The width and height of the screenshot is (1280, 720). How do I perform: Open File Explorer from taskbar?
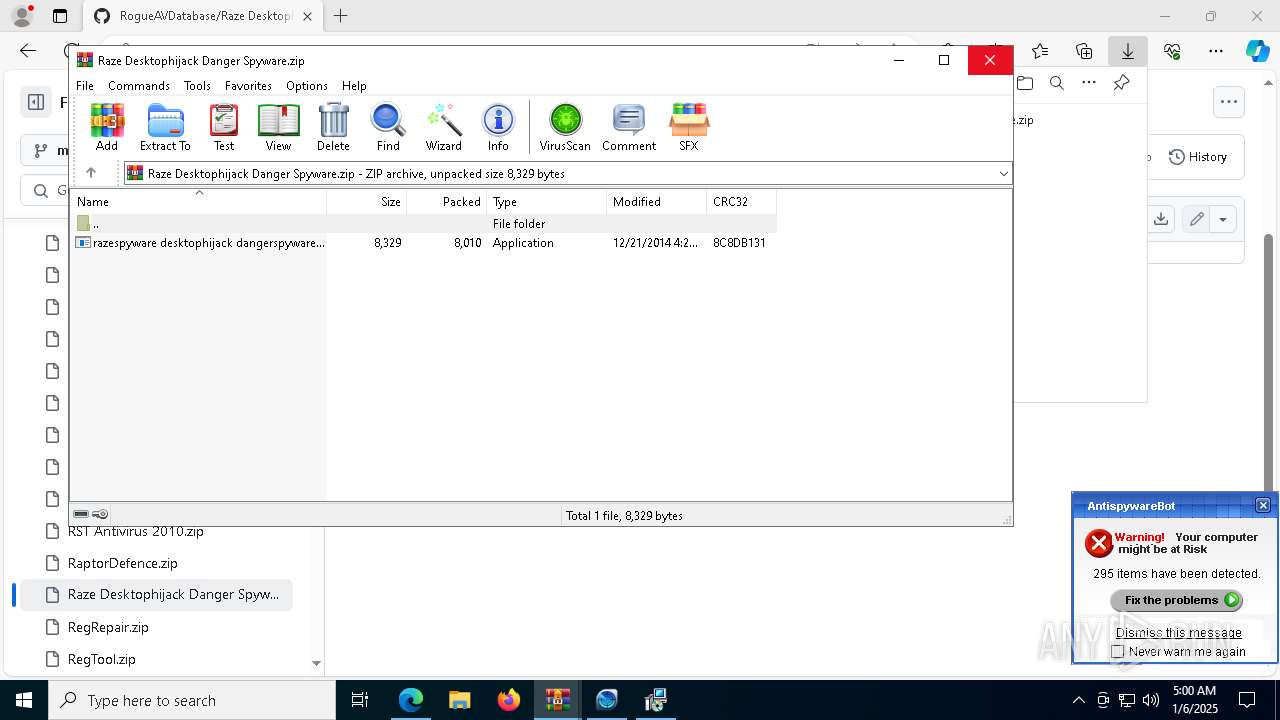click(459, 700)
